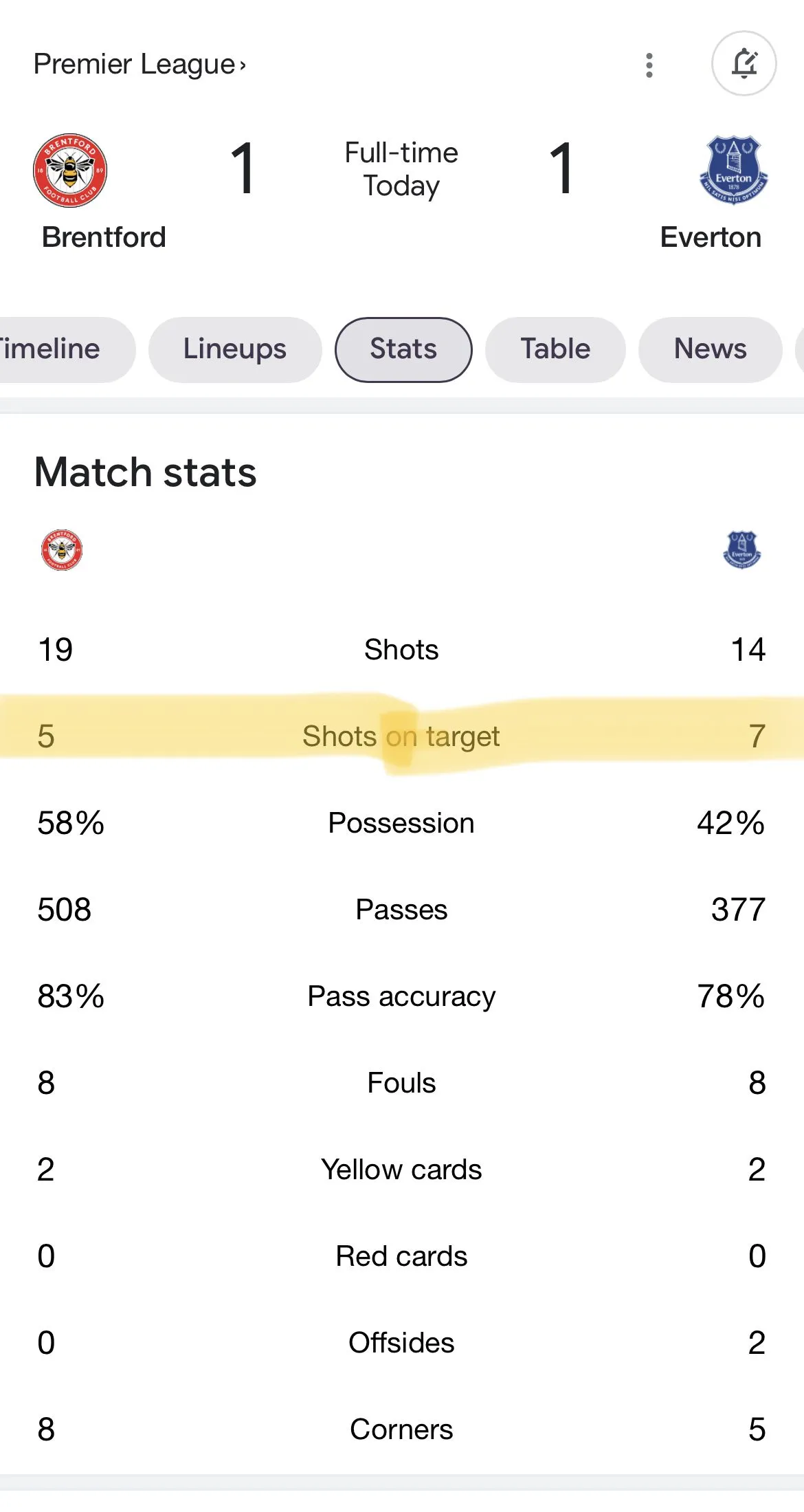
Task: Tap the Corners stat label
Action: point(401,1429)
